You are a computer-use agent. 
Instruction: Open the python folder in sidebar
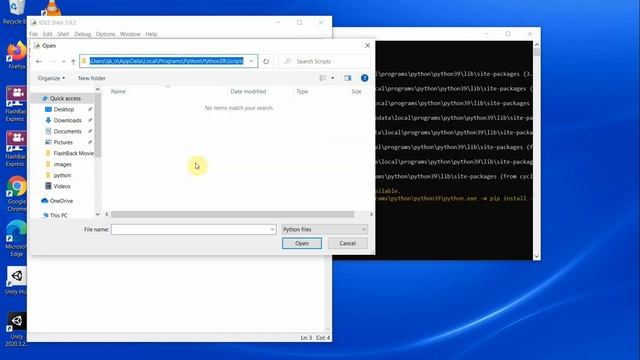pos(62,176)
